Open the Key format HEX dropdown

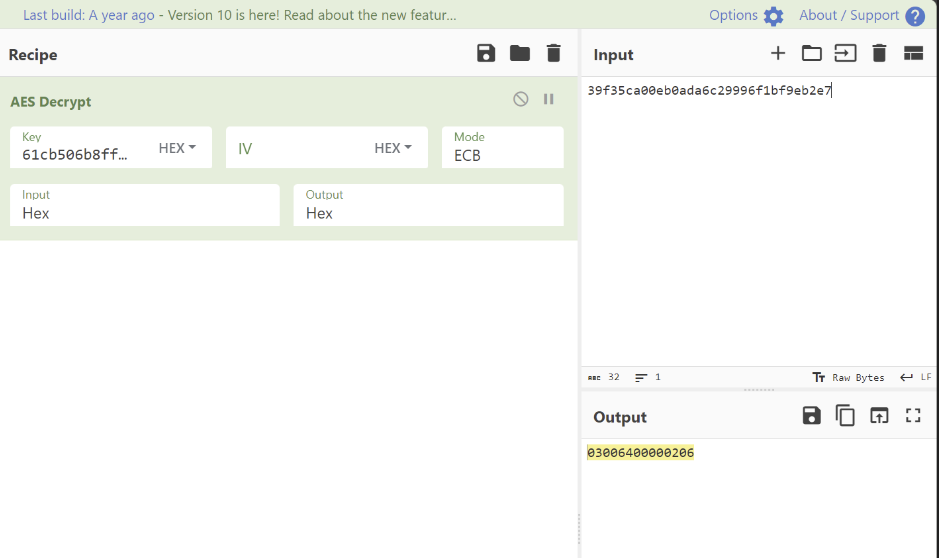(177, 148)
